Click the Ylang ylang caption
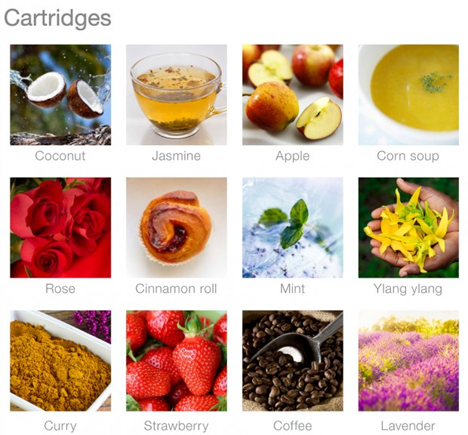The width and height of the screenshot is (468, 435). pyautogui.click(x=408, y=289)
